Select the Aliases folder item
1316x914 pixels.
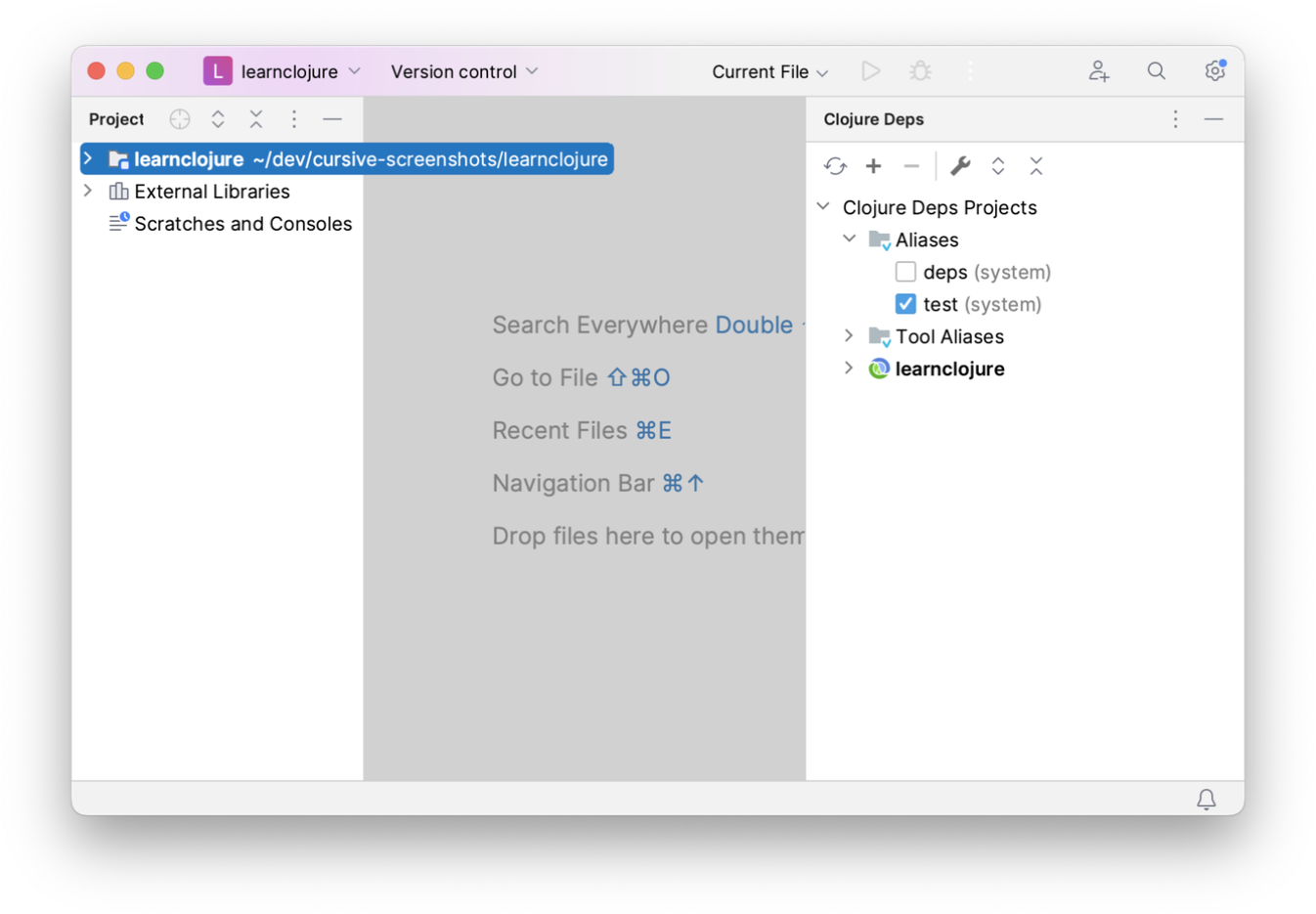[927, 239]
